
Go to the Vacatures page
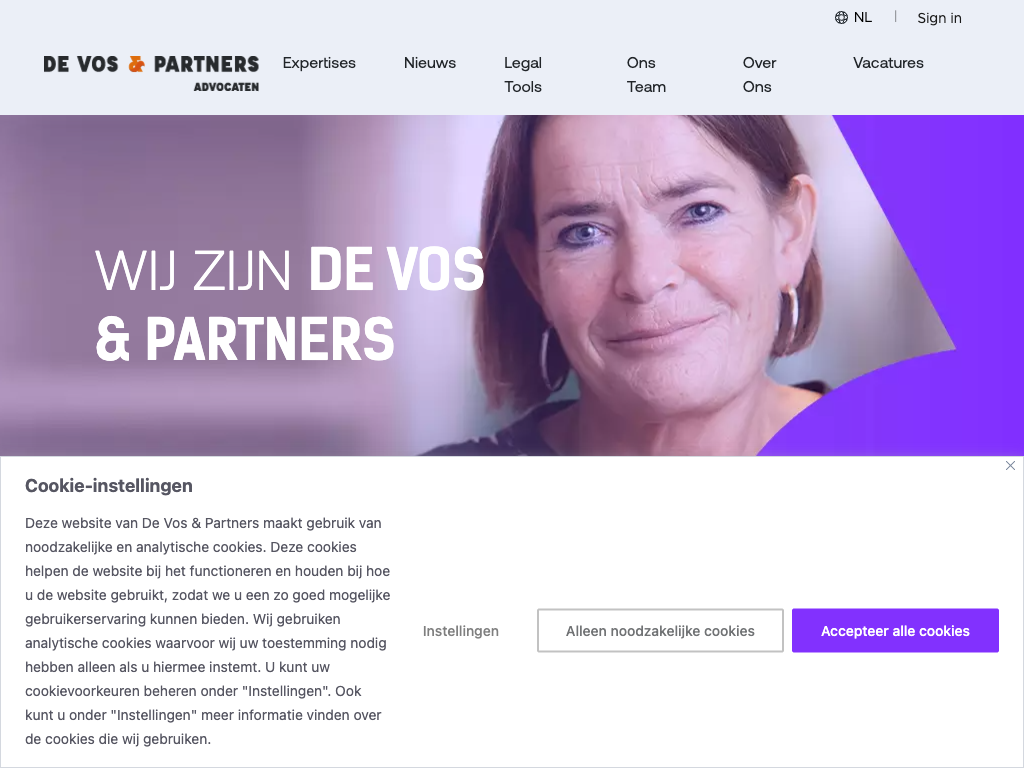888,63
